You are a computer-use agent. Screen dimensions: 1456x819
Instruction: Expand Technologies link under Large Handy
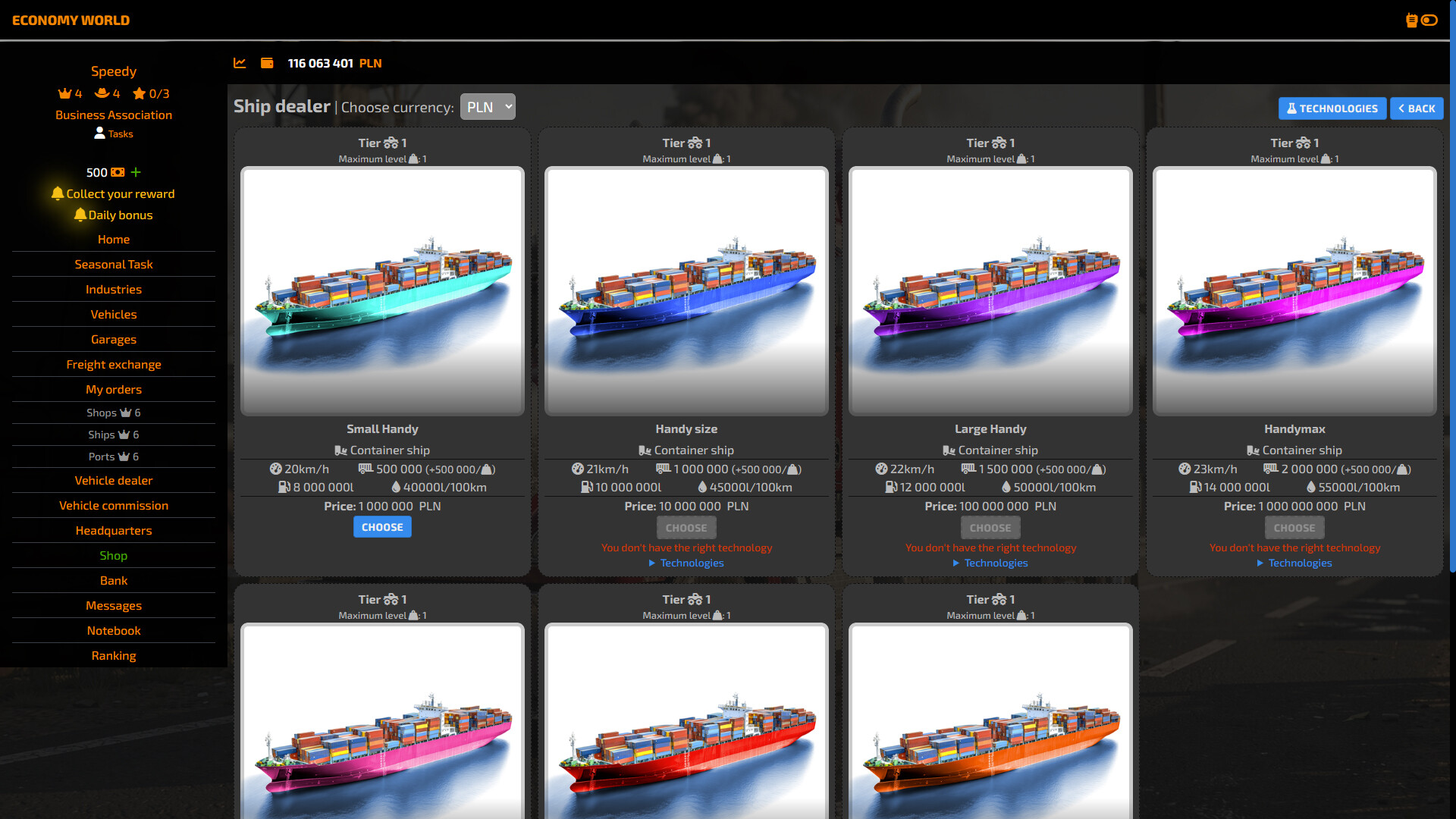pyautogui.click(x=990, y=563)
